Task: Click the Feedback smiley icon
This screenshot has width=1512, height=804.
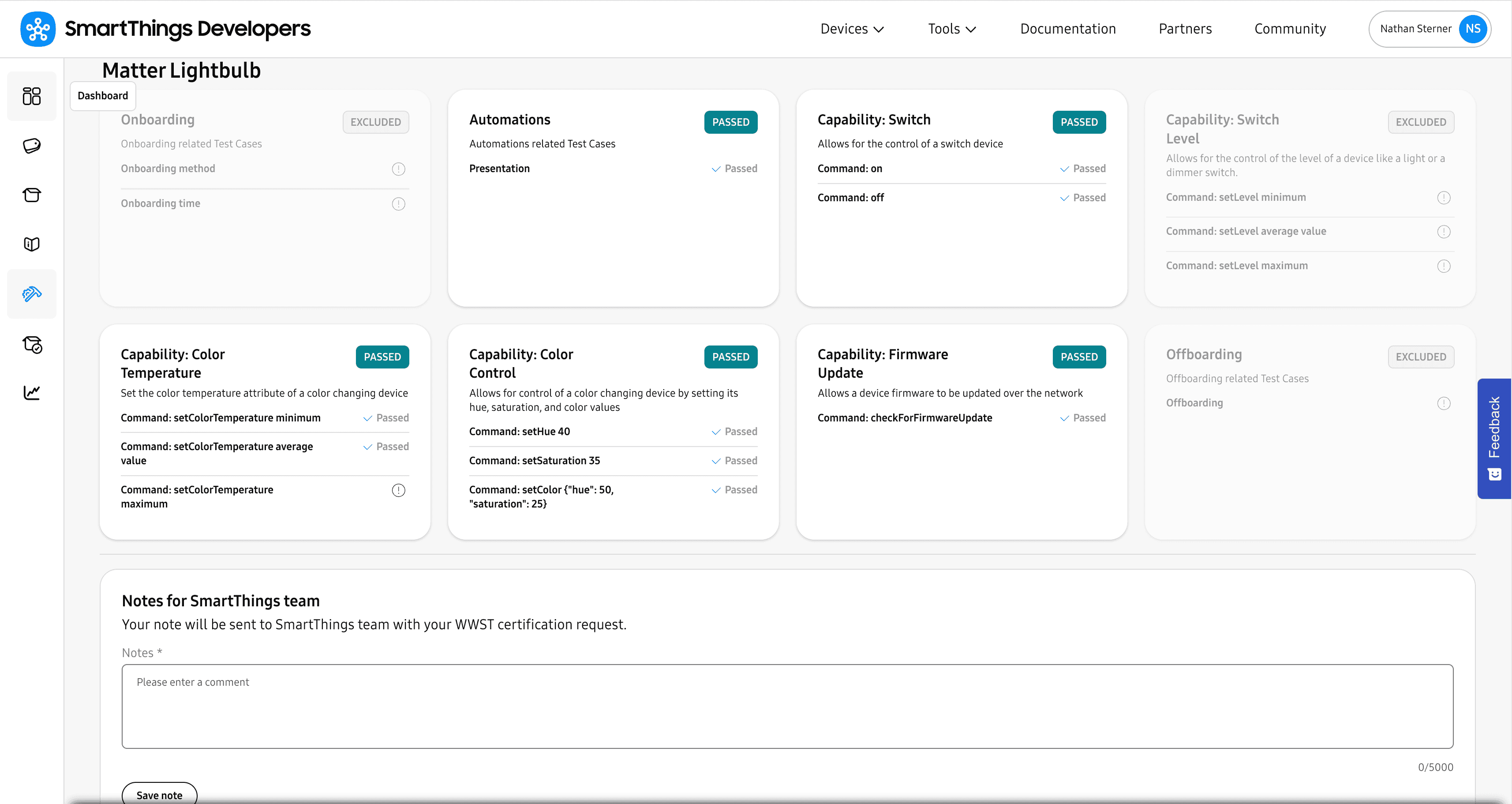Action: [1495, 474]
